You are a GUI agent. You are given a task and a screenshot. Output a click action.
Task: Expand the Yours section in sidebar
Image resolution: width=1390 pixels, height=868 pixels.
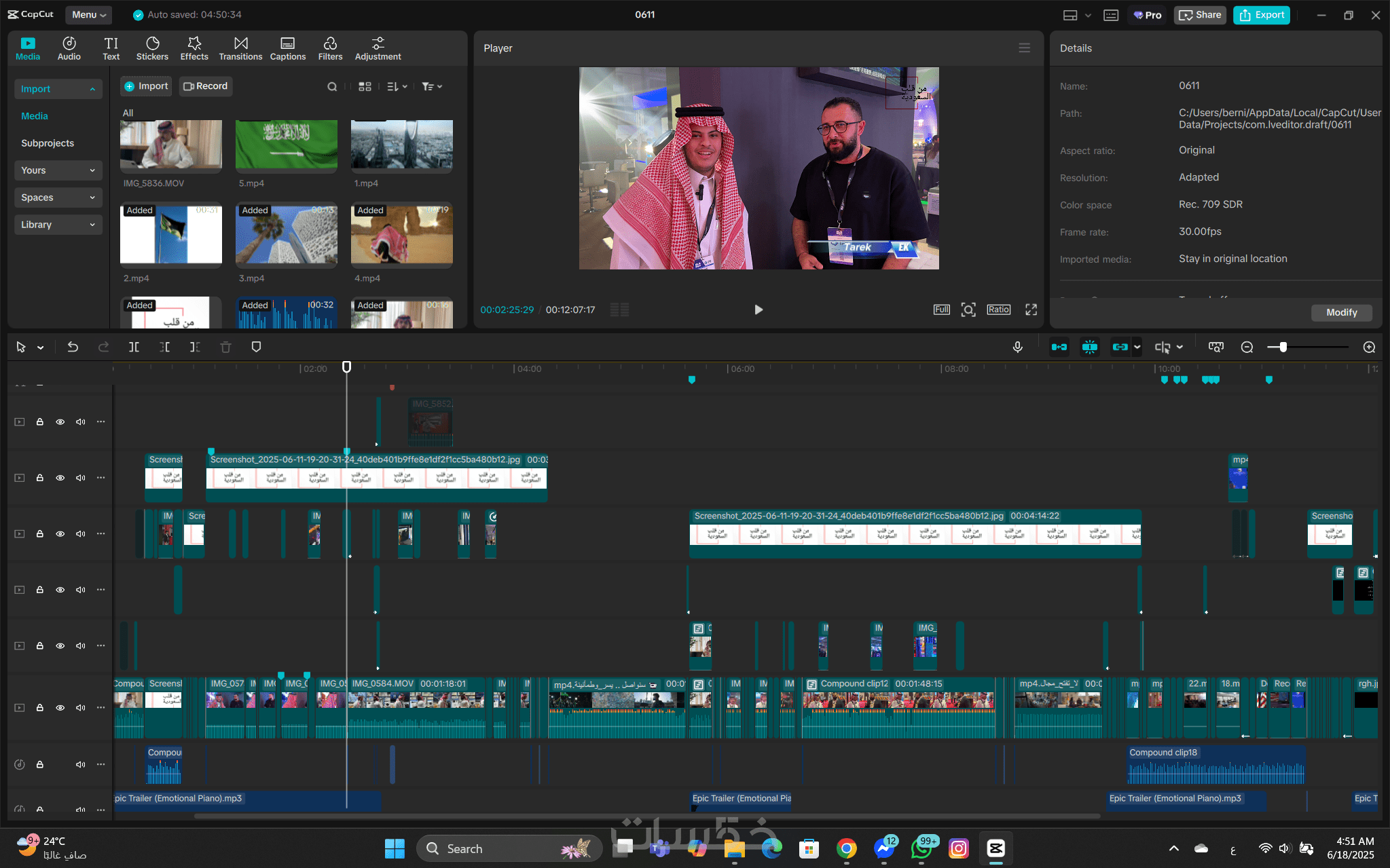pos(58,170)
